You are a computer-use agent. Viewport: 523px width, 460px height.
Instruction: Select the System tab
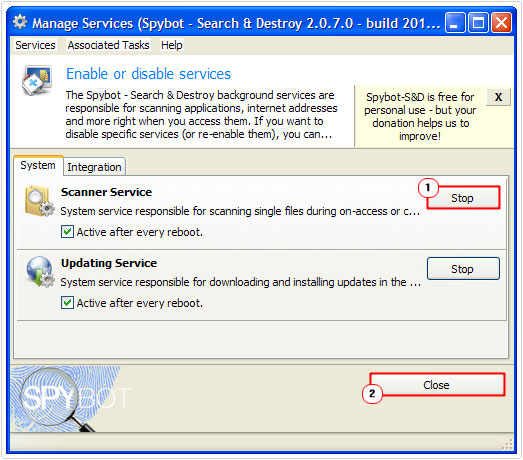(x=38, y=165)
